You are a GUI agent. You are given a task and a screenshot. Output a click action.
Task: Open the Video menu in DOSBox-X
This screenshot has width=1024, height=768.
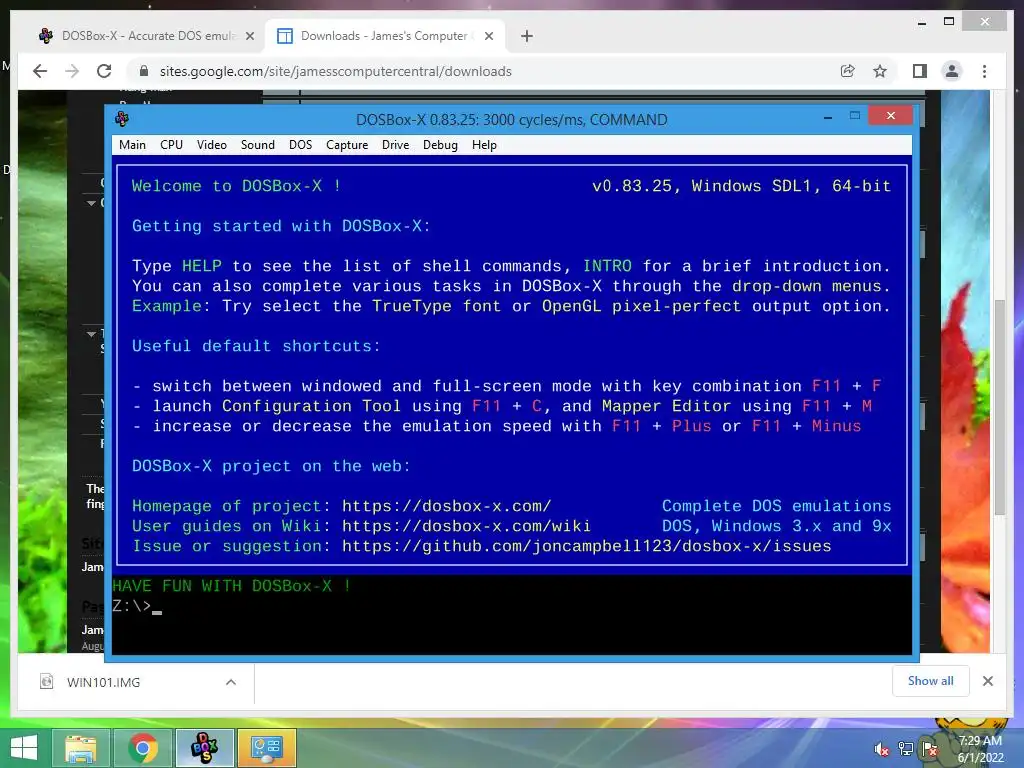212,145
